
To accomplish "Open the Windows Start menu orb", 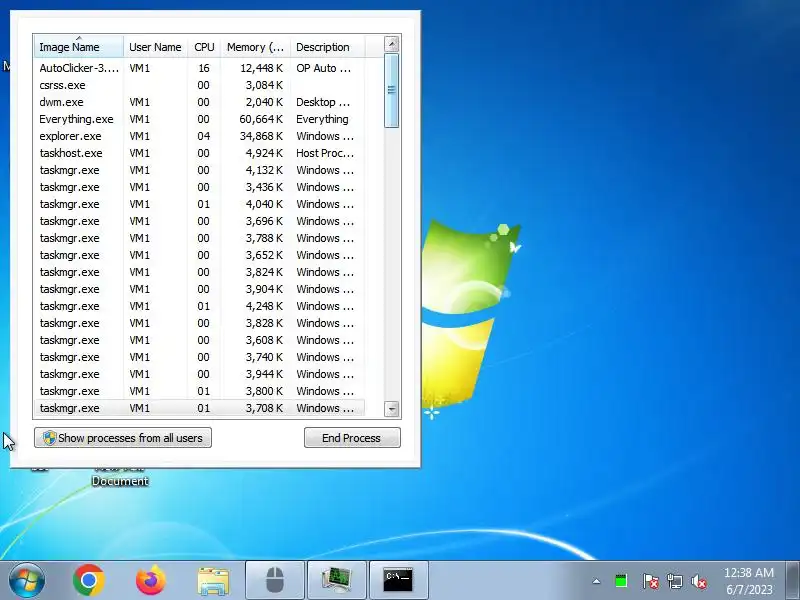I will pyautogui.click(x=27, y=580).
